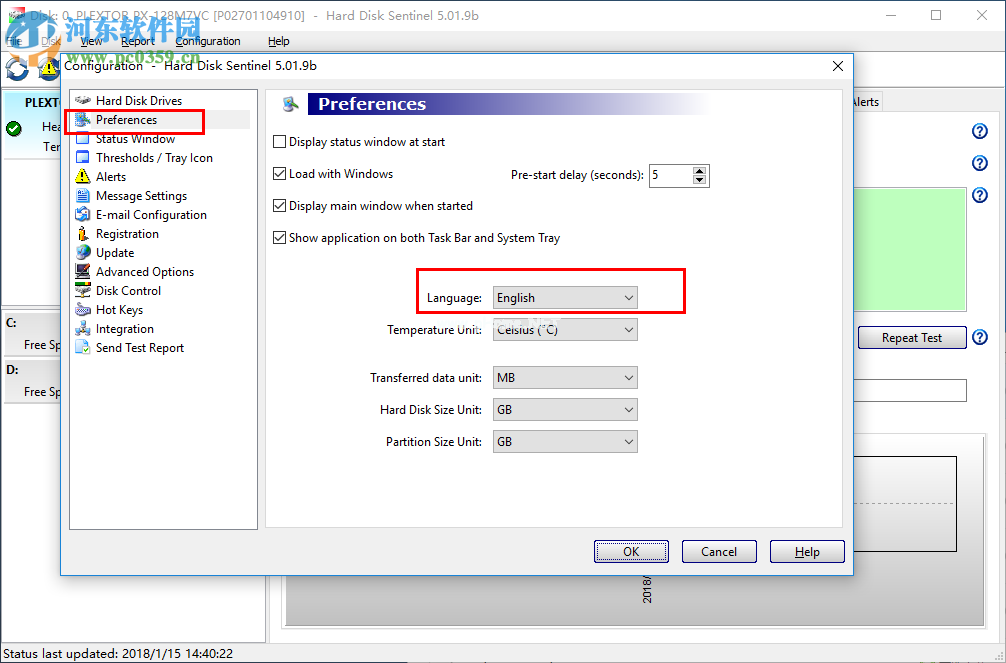
Task: Open E-mail Configuration settings
Action: click(152, 214)
